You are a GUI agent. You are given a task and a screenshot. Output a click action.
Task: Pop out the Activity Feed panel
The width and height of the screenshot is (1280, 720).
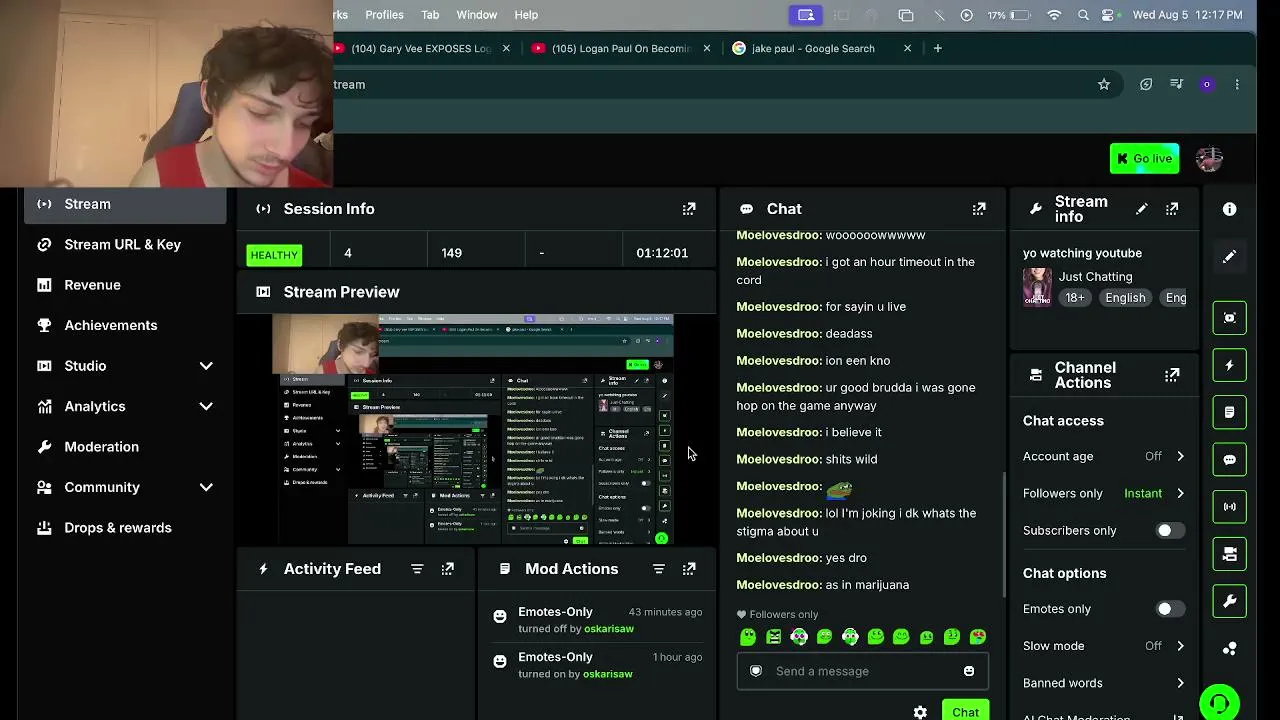point(448,569)
